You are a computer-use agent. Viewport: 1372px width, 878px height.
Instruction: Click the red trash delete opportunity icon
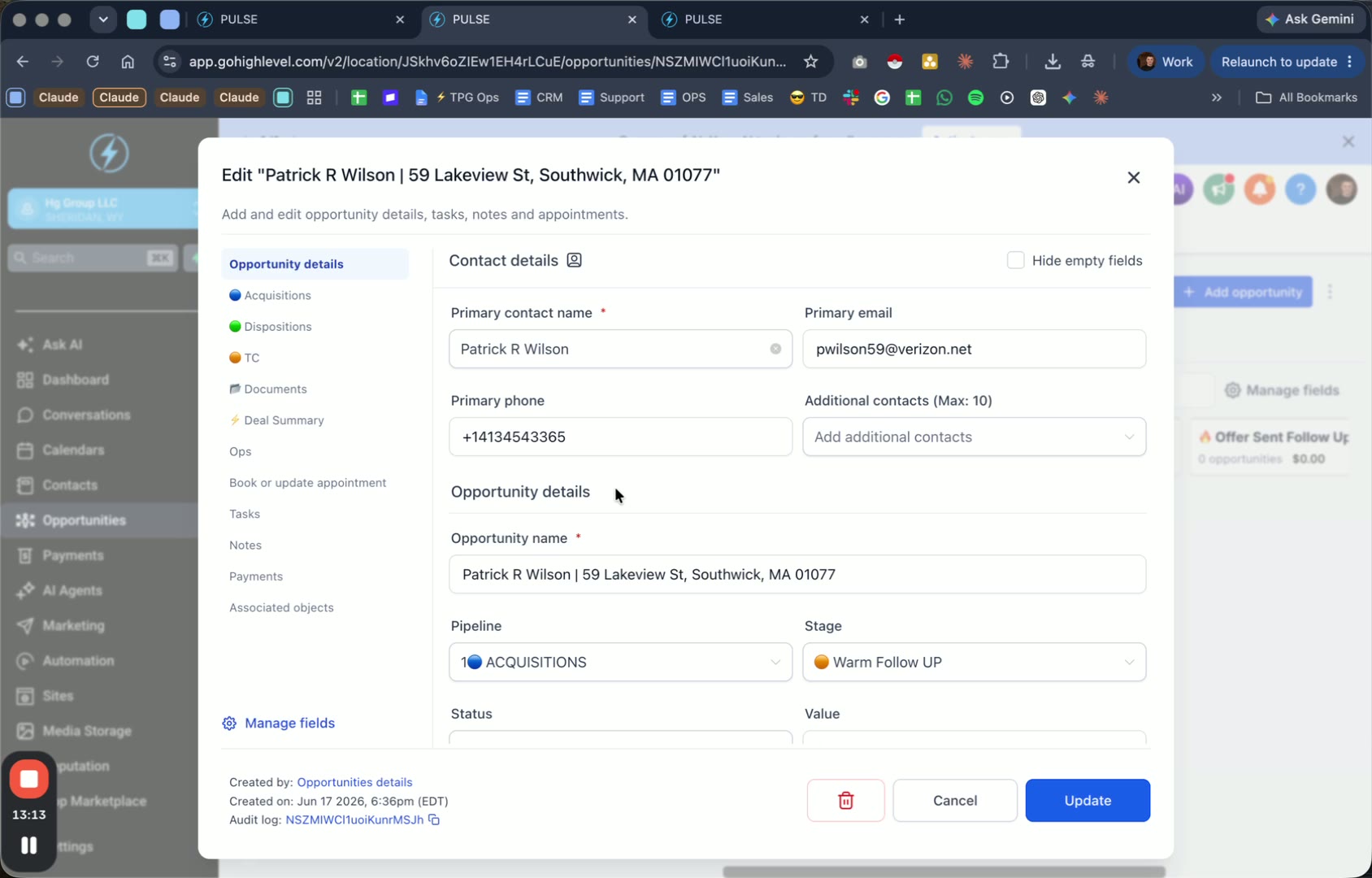click(845, 800)
